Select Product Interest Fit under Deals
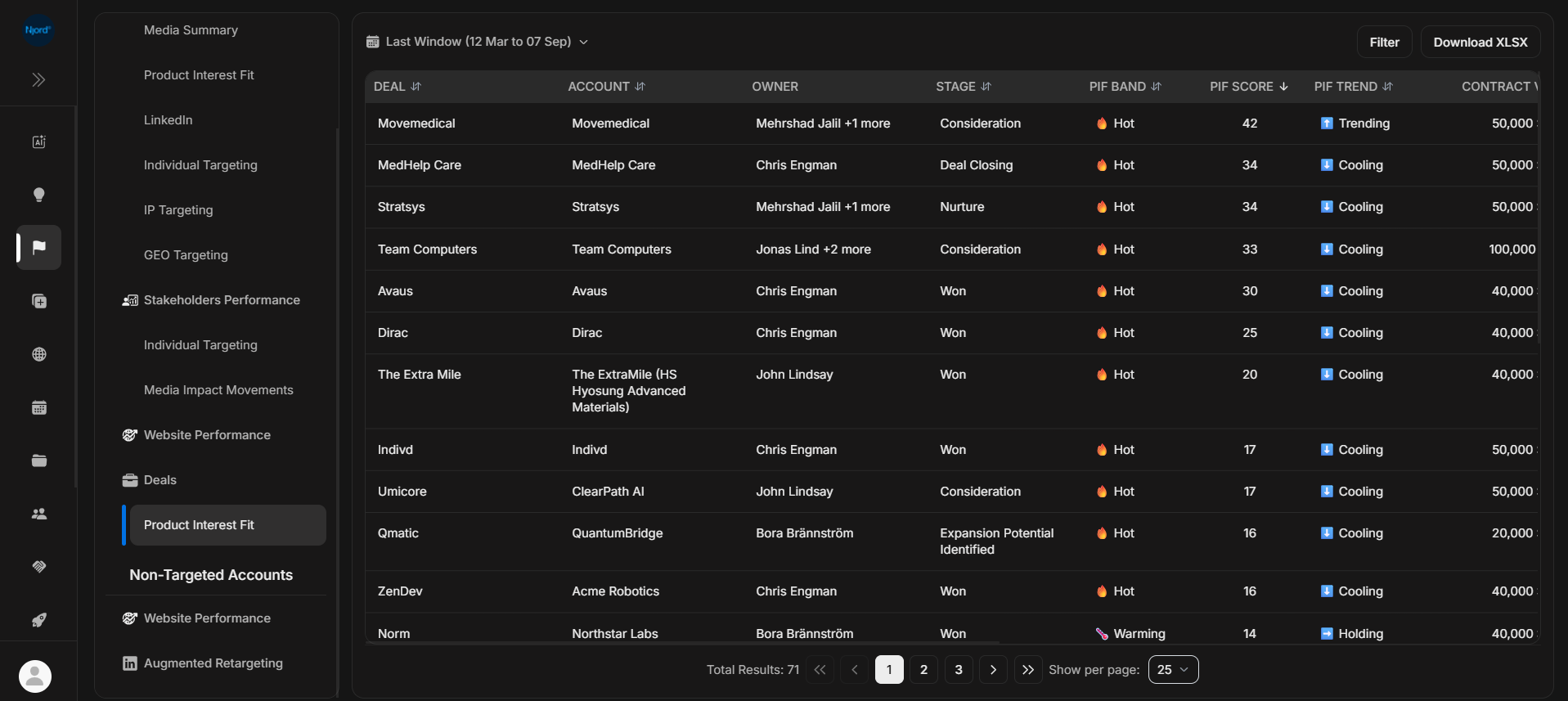The width and height of the screenshot is (1568, 701). click(x=228, y=525)
